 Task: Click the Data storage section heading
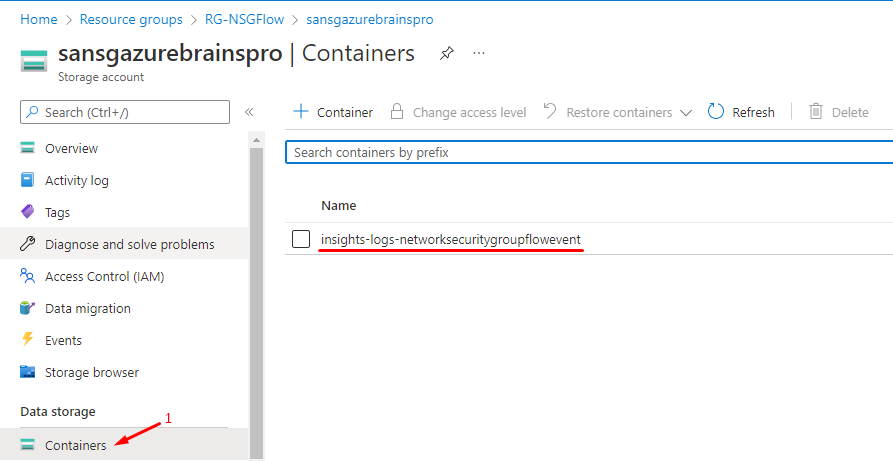point(58,411)
